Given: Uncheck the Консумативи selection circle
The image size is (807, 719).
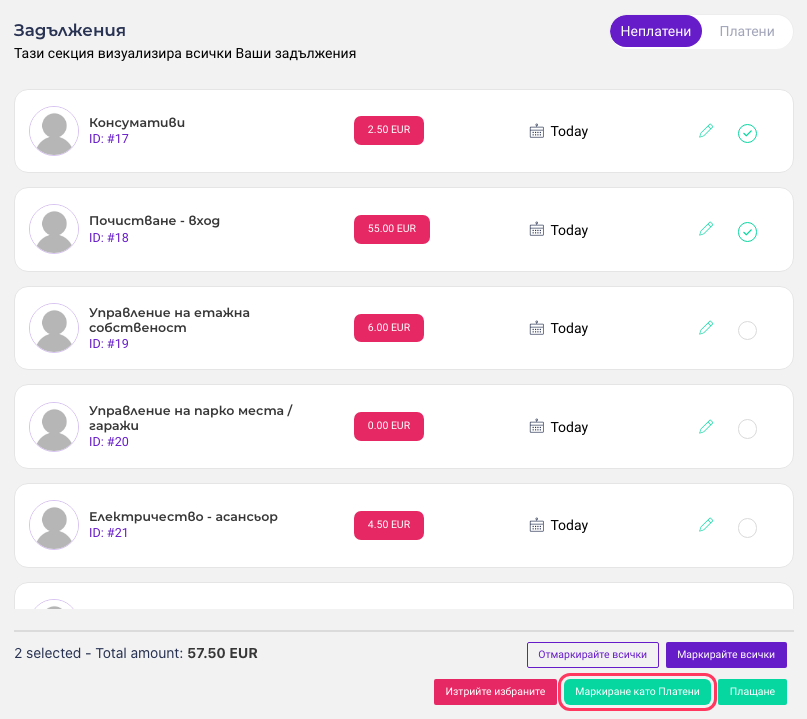Looking at the screenshot, I should coord(747,133).
